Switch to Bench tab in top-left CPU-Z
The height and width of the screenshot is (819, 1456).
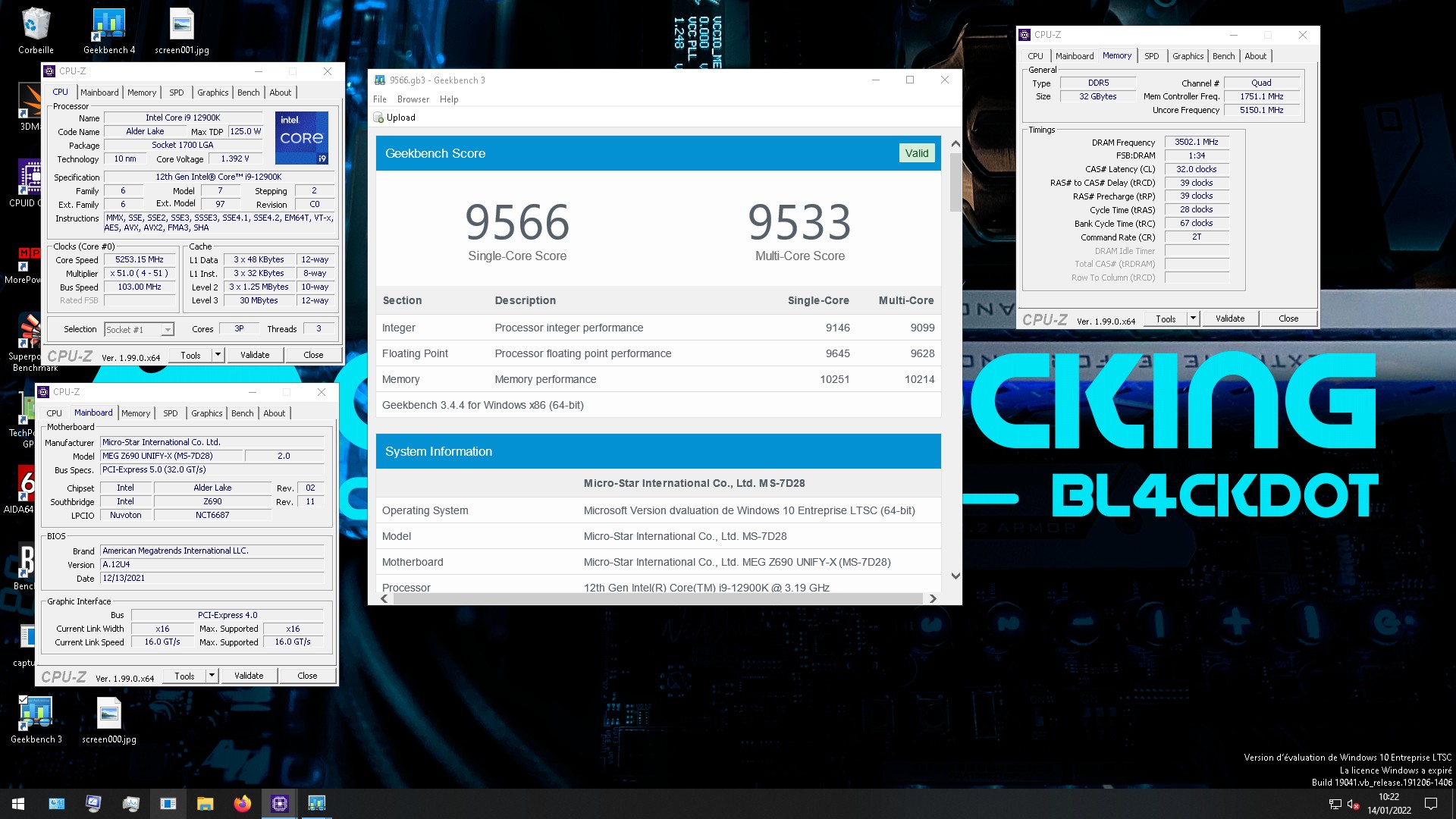click(x=248, y=93)
